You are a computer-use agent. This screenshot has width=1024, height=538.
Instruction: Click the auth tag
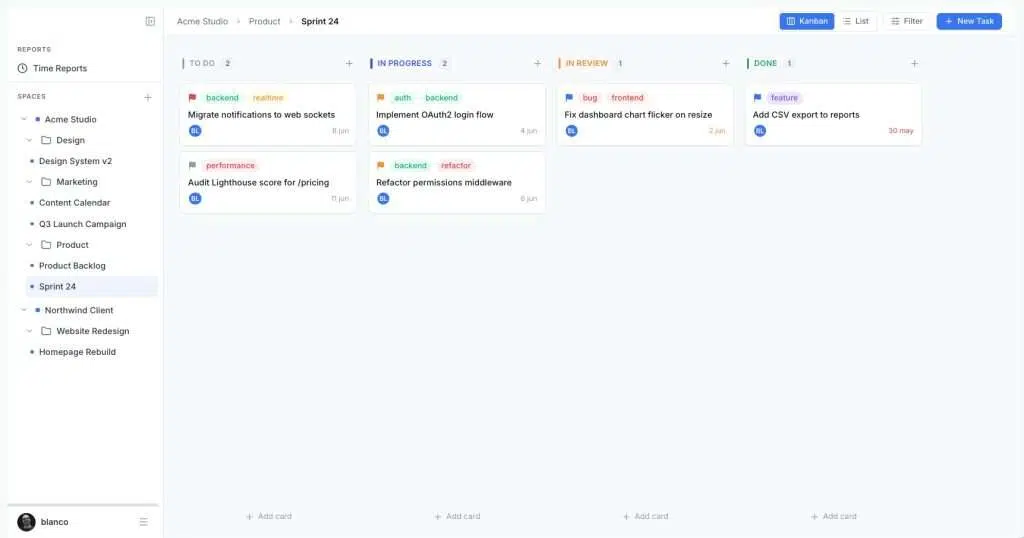402,98
